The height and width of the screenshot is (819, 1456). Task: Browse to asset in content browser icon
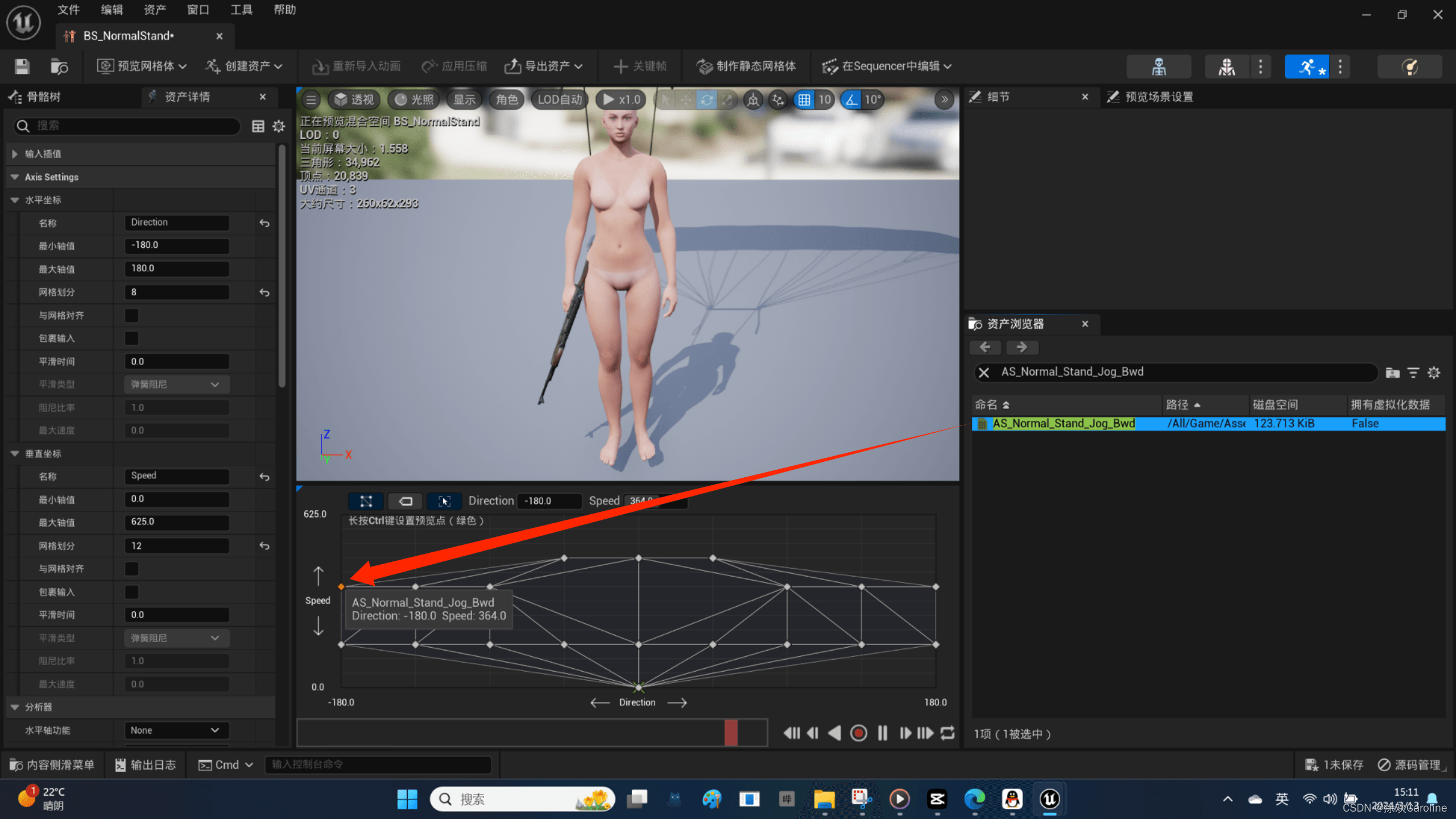[x=59, y=67]
